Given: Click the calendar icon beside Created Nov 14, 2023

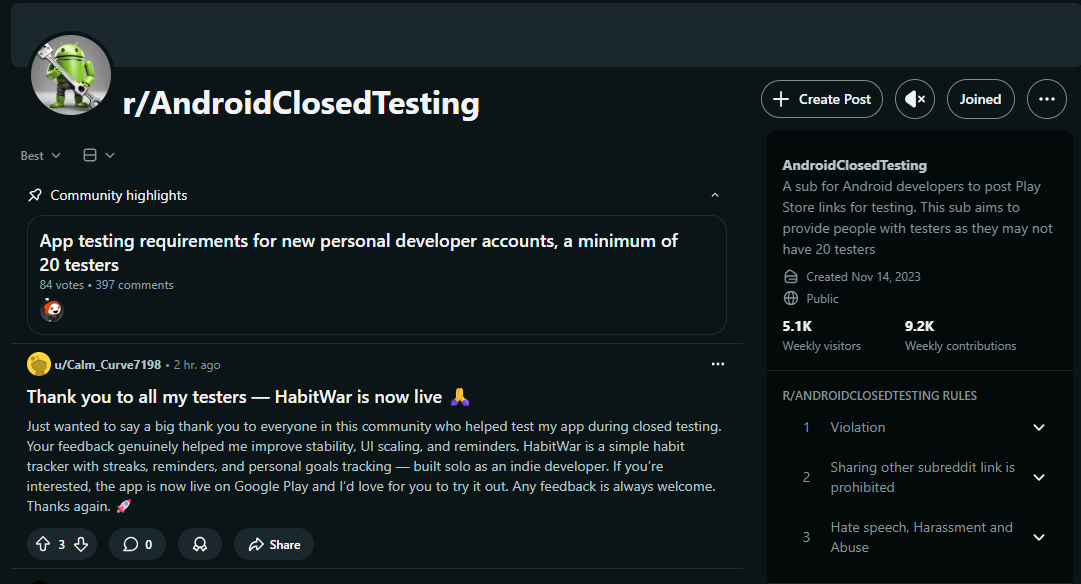Looking at the screenshot, I should click(x=790, y=276).
